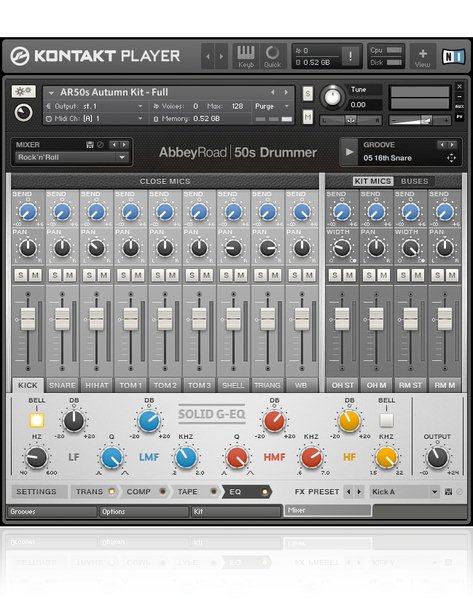Open the Purge dropdown menu
This screenshot has height=600, width=473.
tap(272, 106)
